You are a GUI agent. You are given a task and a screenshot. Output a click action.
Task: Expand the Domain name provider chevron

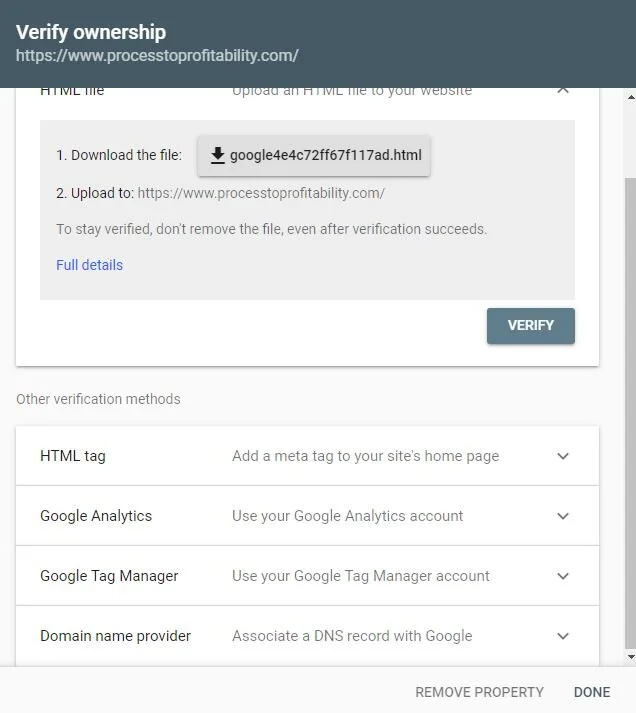point(563,636)
